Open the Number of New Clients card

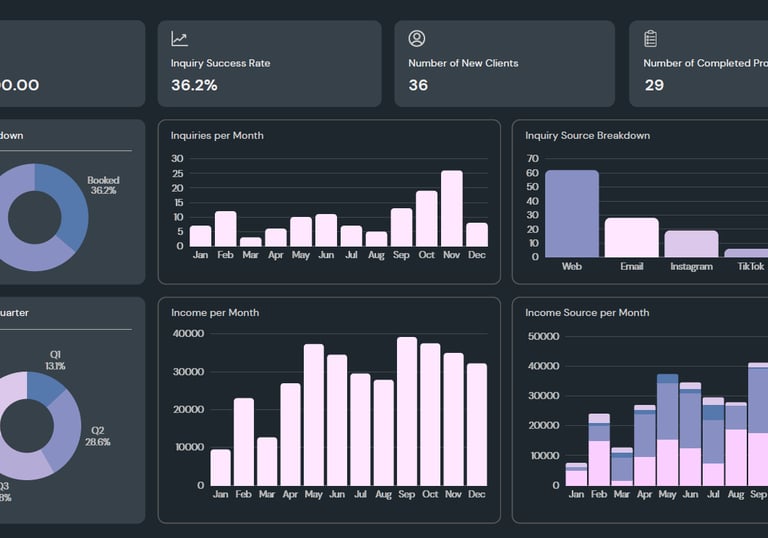point(504,64)
